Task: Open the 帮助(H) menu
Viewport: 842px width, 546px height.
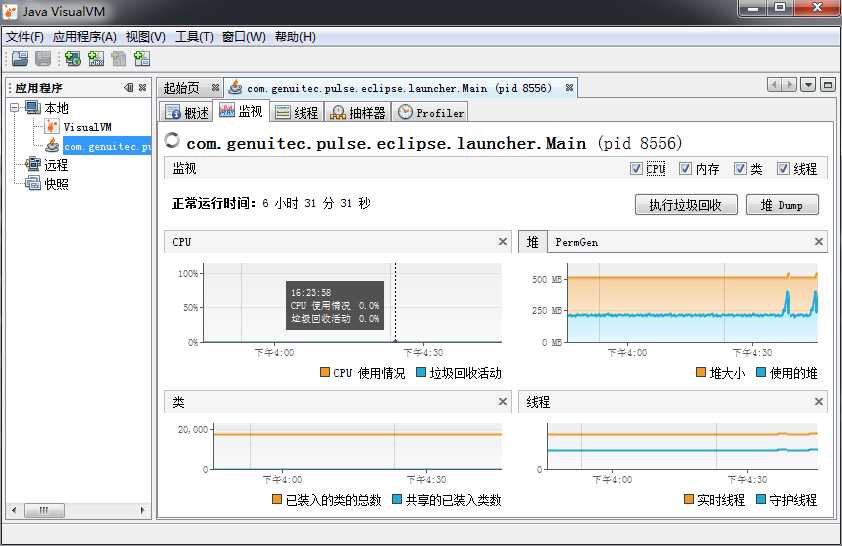Action: coord(295,37)
